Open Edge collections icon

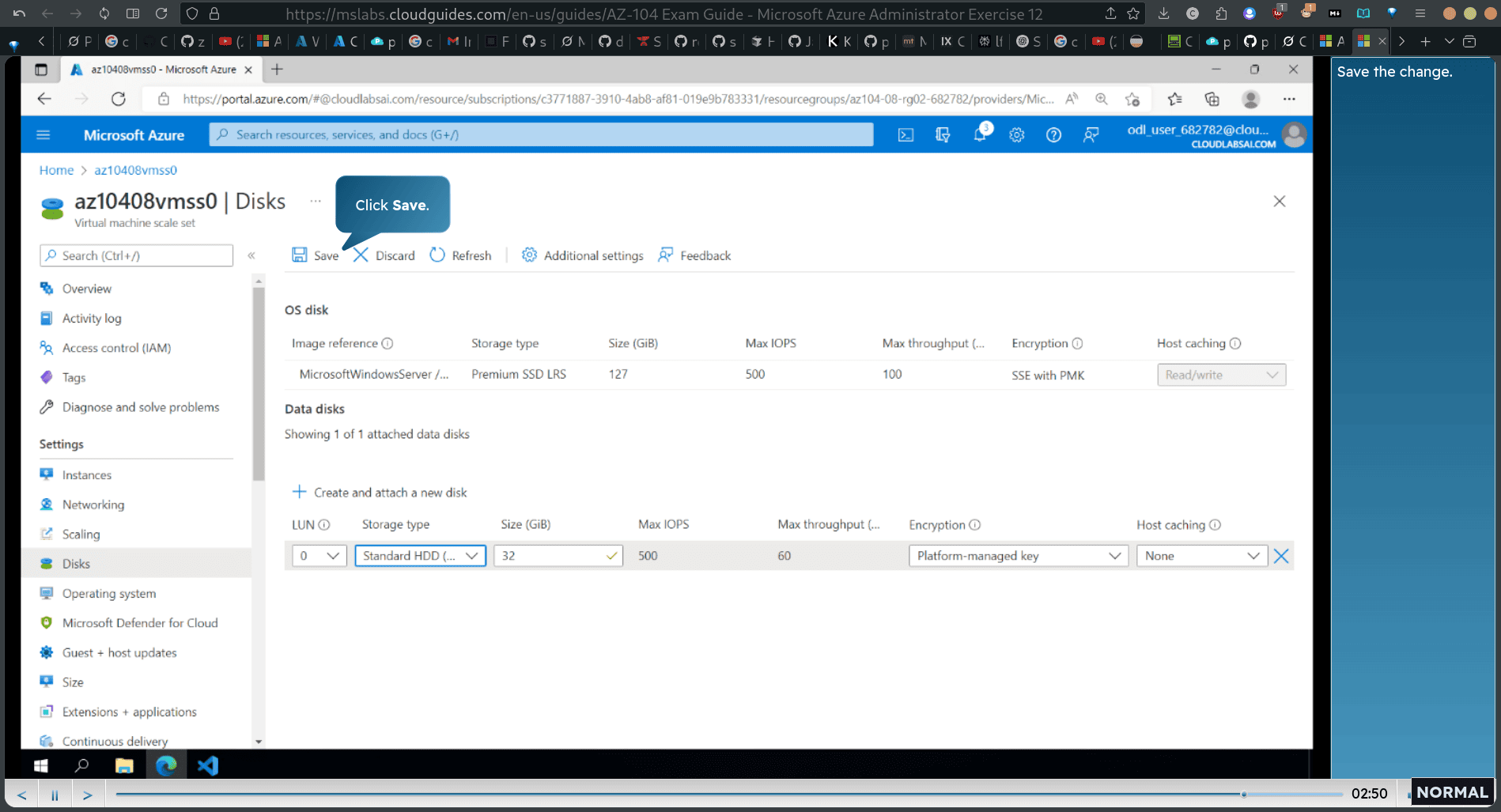click(x=1212, y=99)
